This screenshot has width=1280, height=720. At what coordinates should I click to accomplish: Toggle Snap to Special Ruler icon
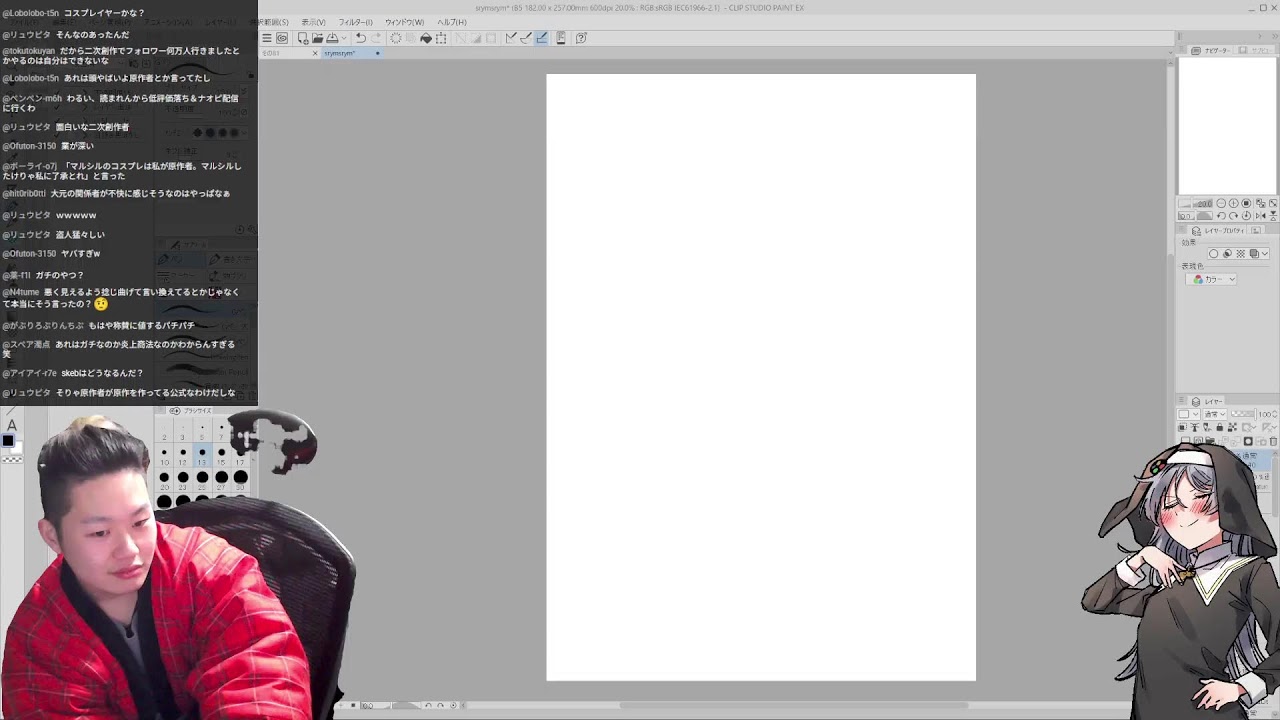coord(526,38)
